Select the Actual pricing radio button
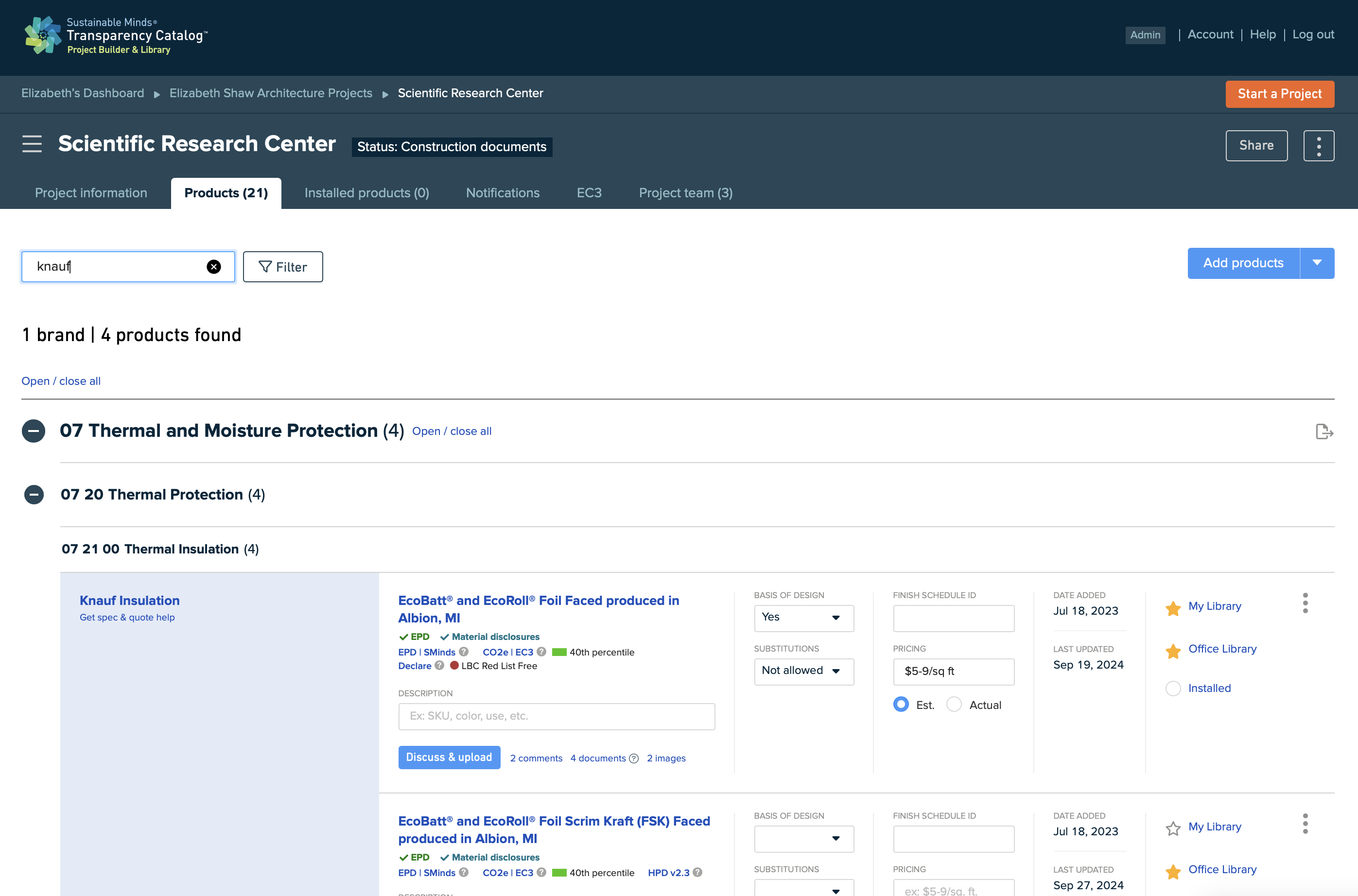1358x896 pixels. (x=954, y=704)
